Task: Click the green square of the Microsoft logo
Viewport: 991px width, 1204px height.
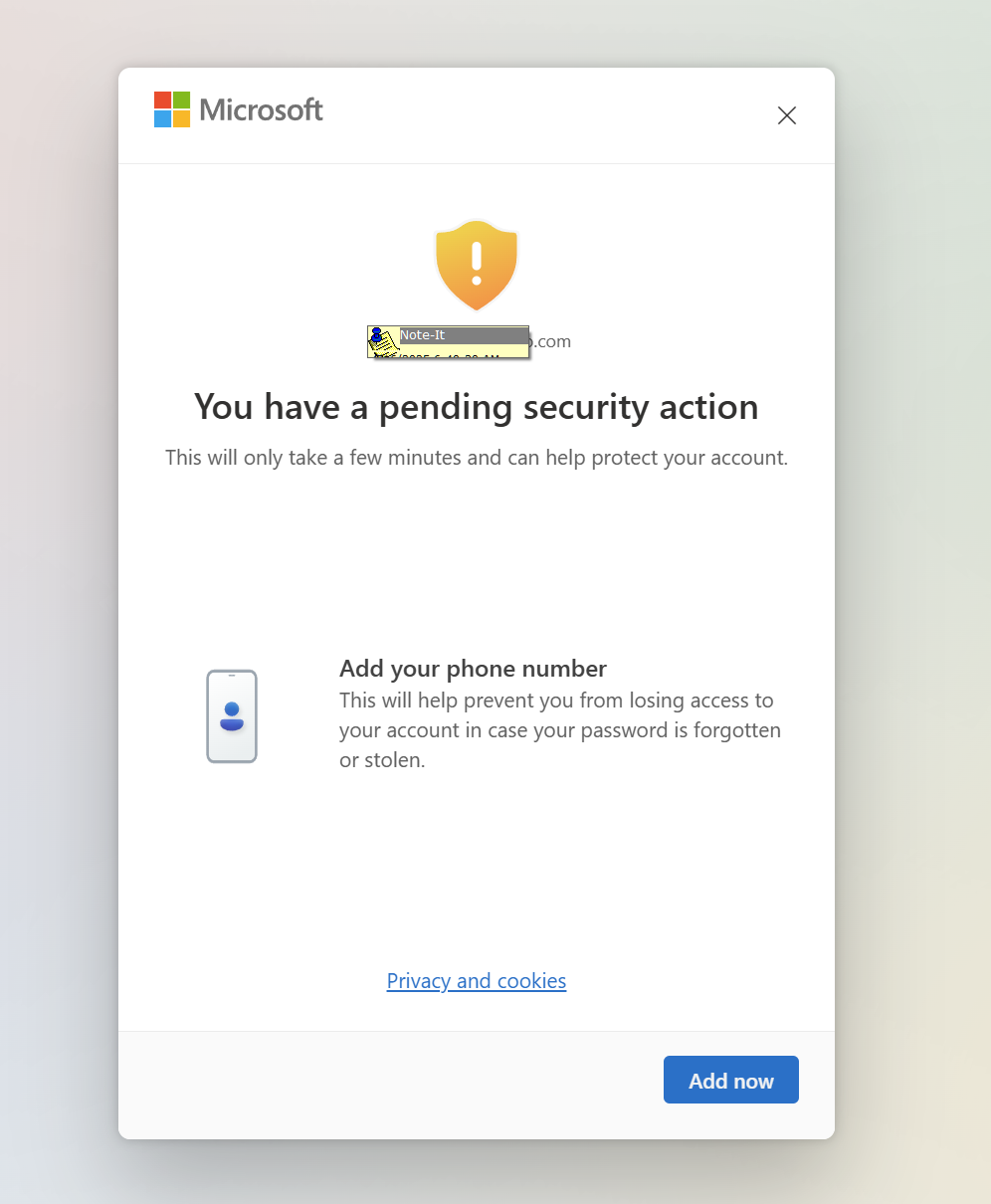Action: pos(181,100)
